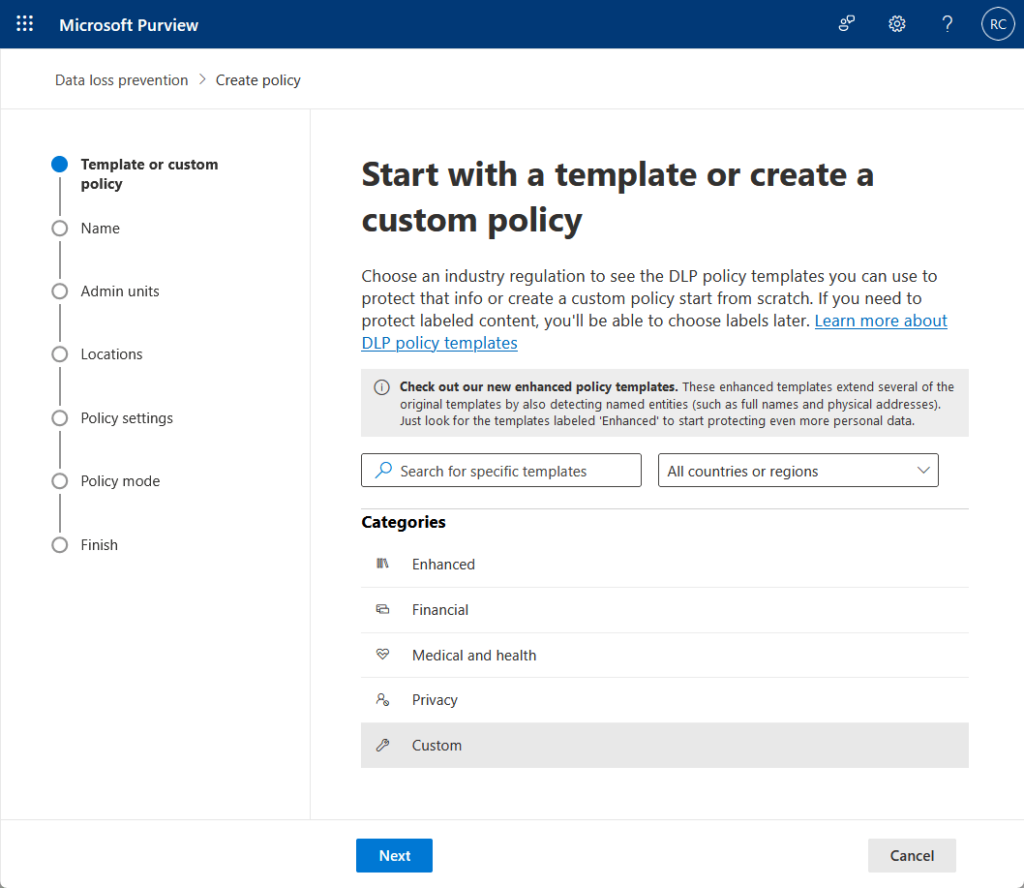Select the Finish step circle

click(59, 545)
